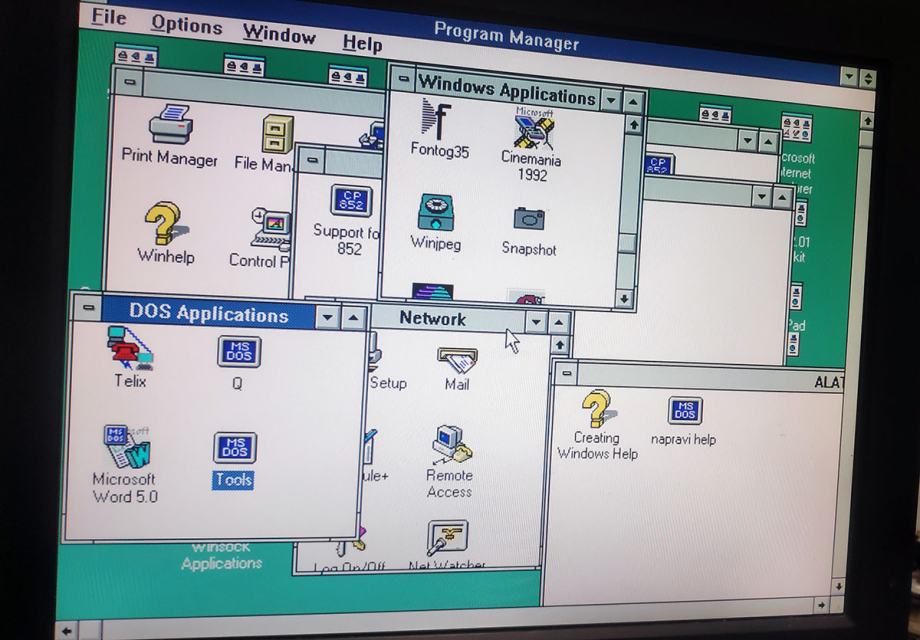Open the Window menu
Screen dimensions: 920x640
[279, 35]
